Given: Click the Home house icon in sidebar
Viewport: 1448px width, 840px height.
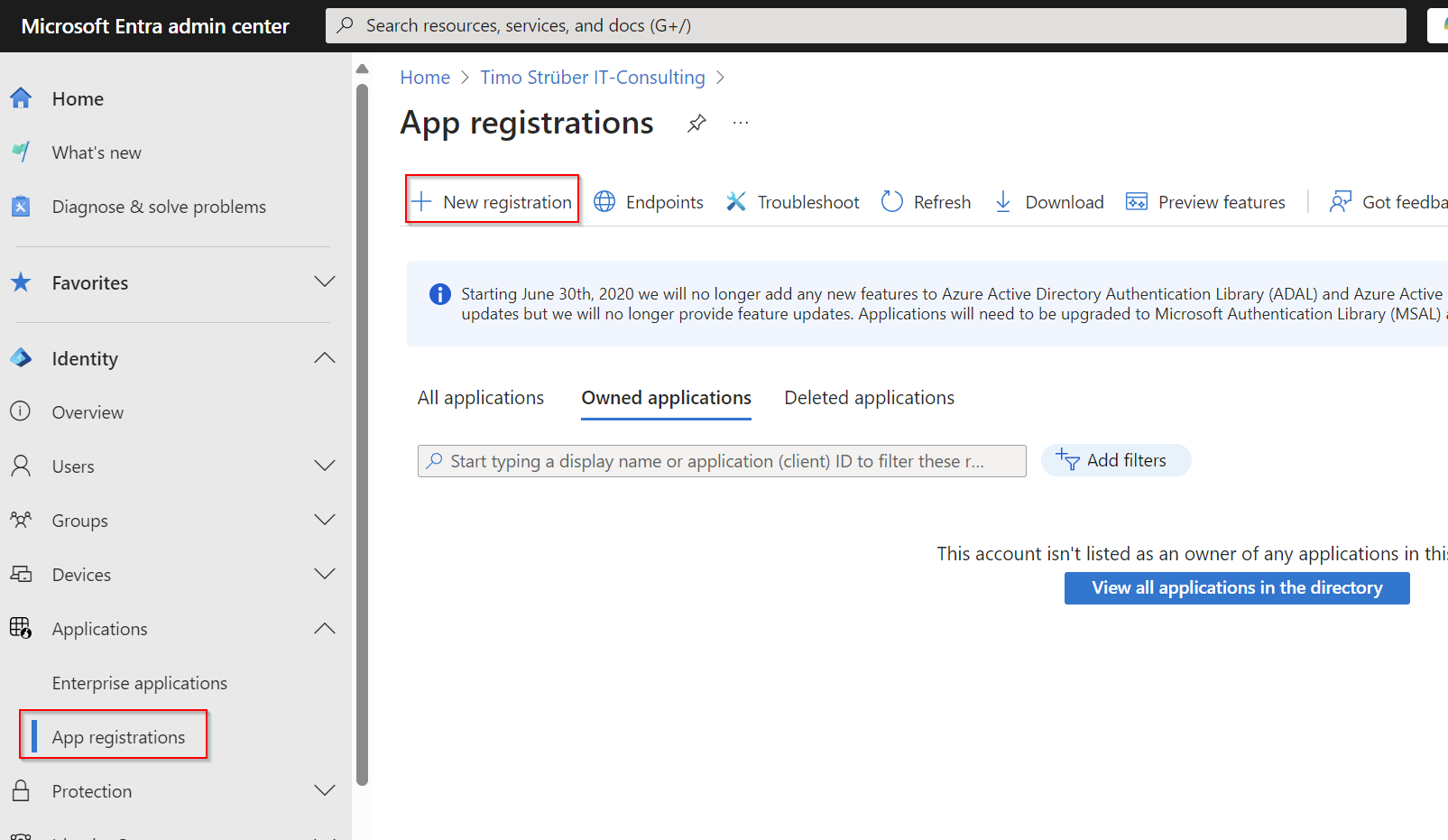Looking at the screenshot, I should [x=22, y=98].
